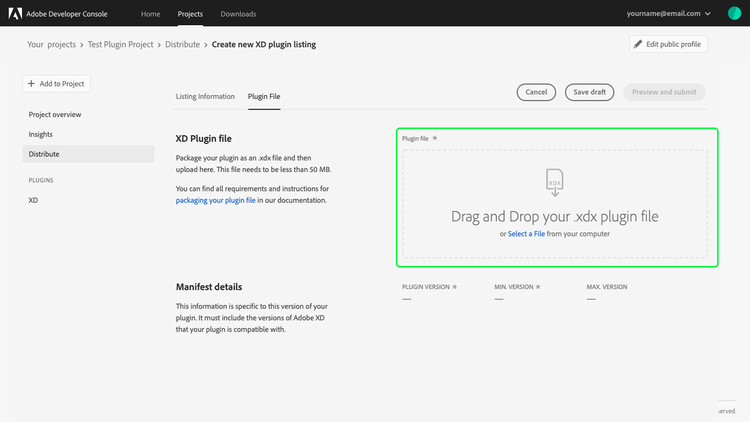Click Create new XD plugin listing breadcrumb text
Screen dimensions: 750x422
tap(264, 44)
